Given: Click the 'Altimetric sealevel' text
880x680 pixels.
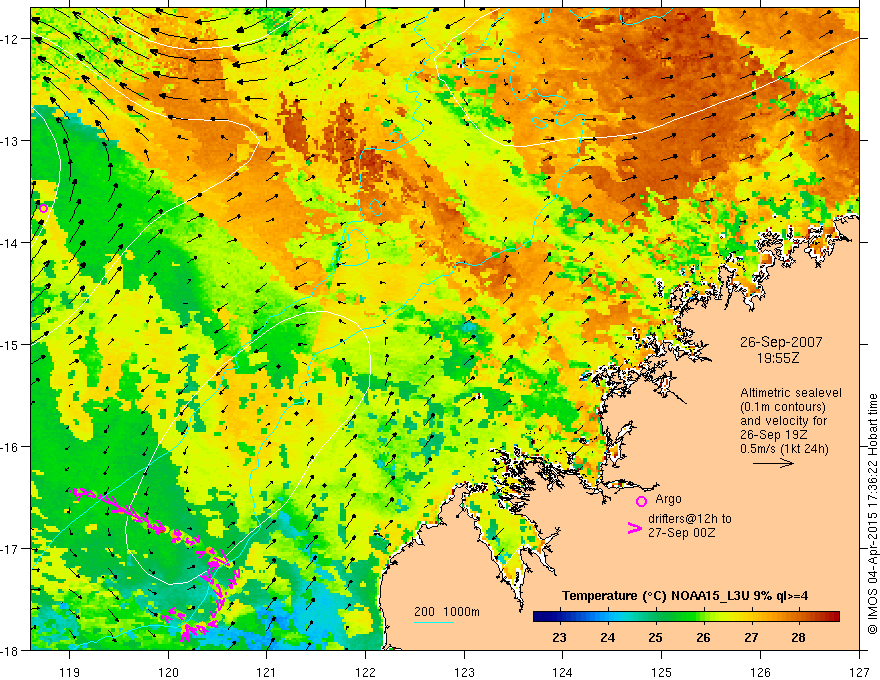Looking at the screenshot, I should point(791,393).
